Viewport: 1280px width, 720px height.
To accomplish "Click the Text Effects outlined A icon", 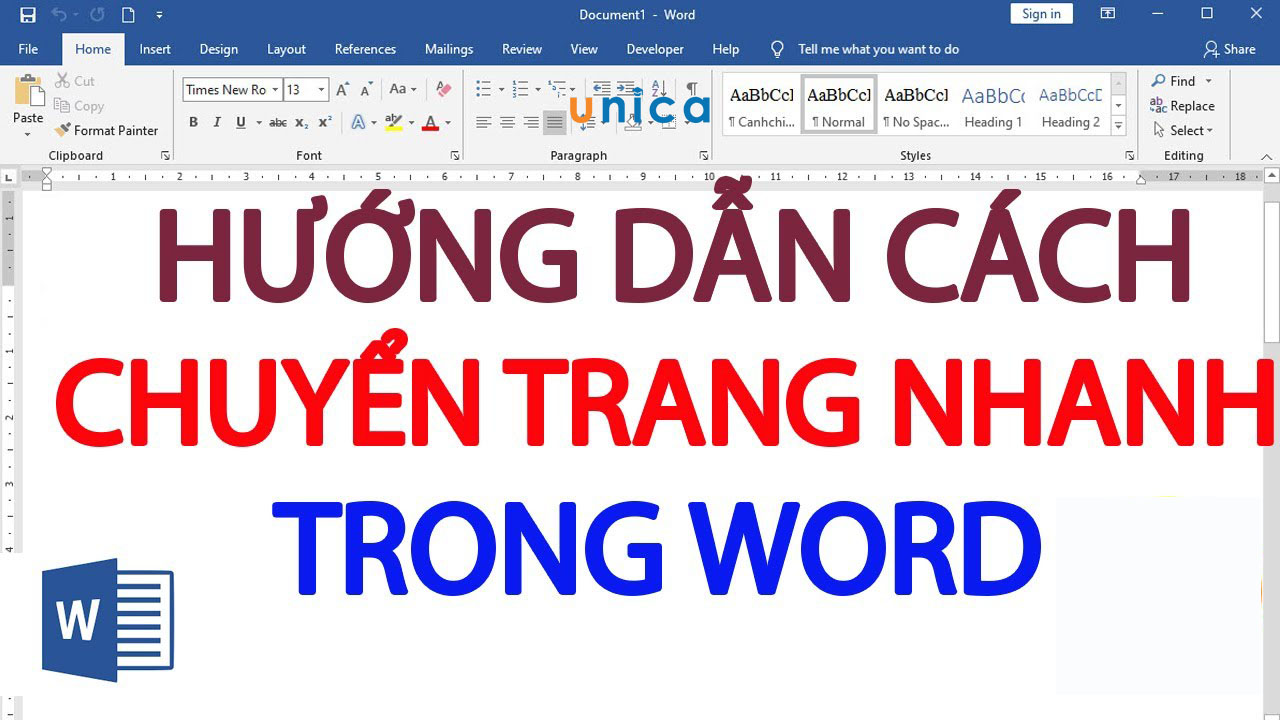I will [358, 122].
